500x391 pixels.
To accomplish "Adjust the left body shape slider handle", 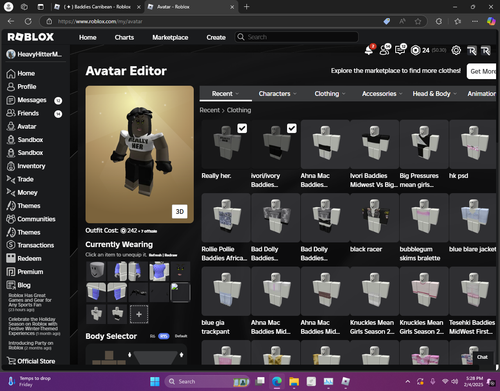I will pyautogui.click(x=130, y=354).
